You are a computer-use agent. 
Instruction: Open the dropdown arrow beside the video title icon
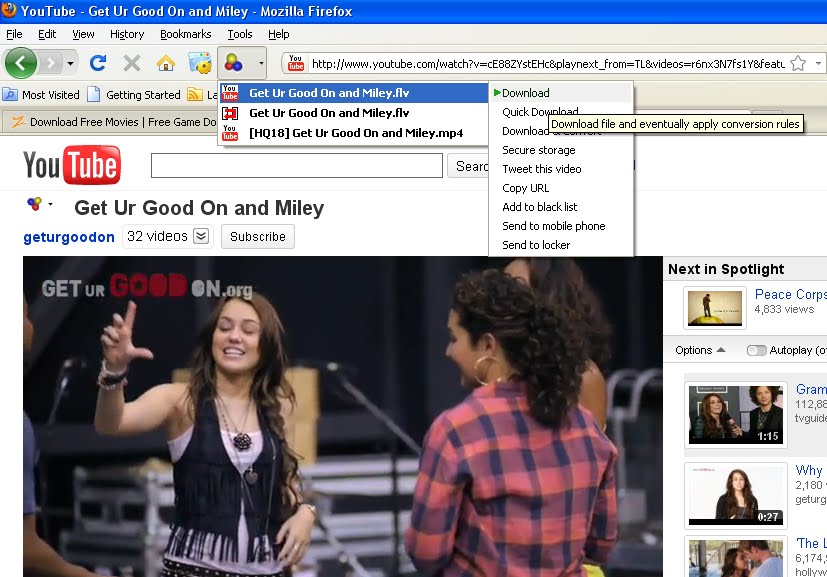pos(51,204)
